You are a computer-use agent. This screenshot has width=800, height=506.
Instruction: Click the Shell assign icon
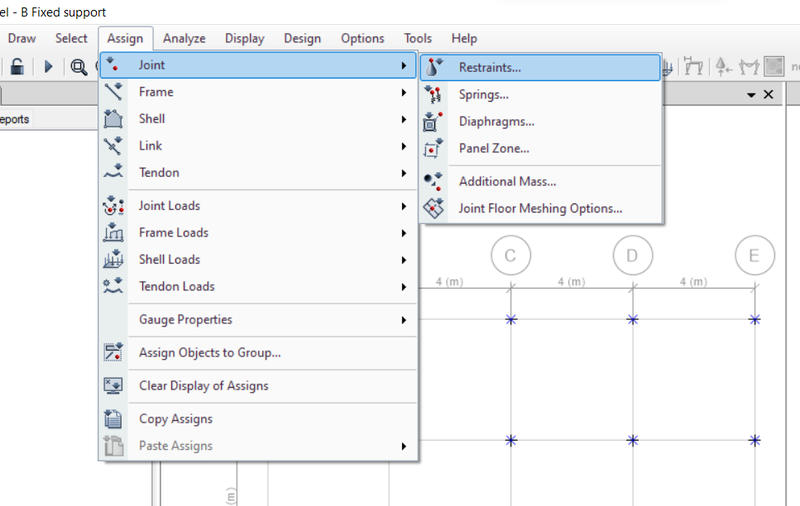coord(113,119)
